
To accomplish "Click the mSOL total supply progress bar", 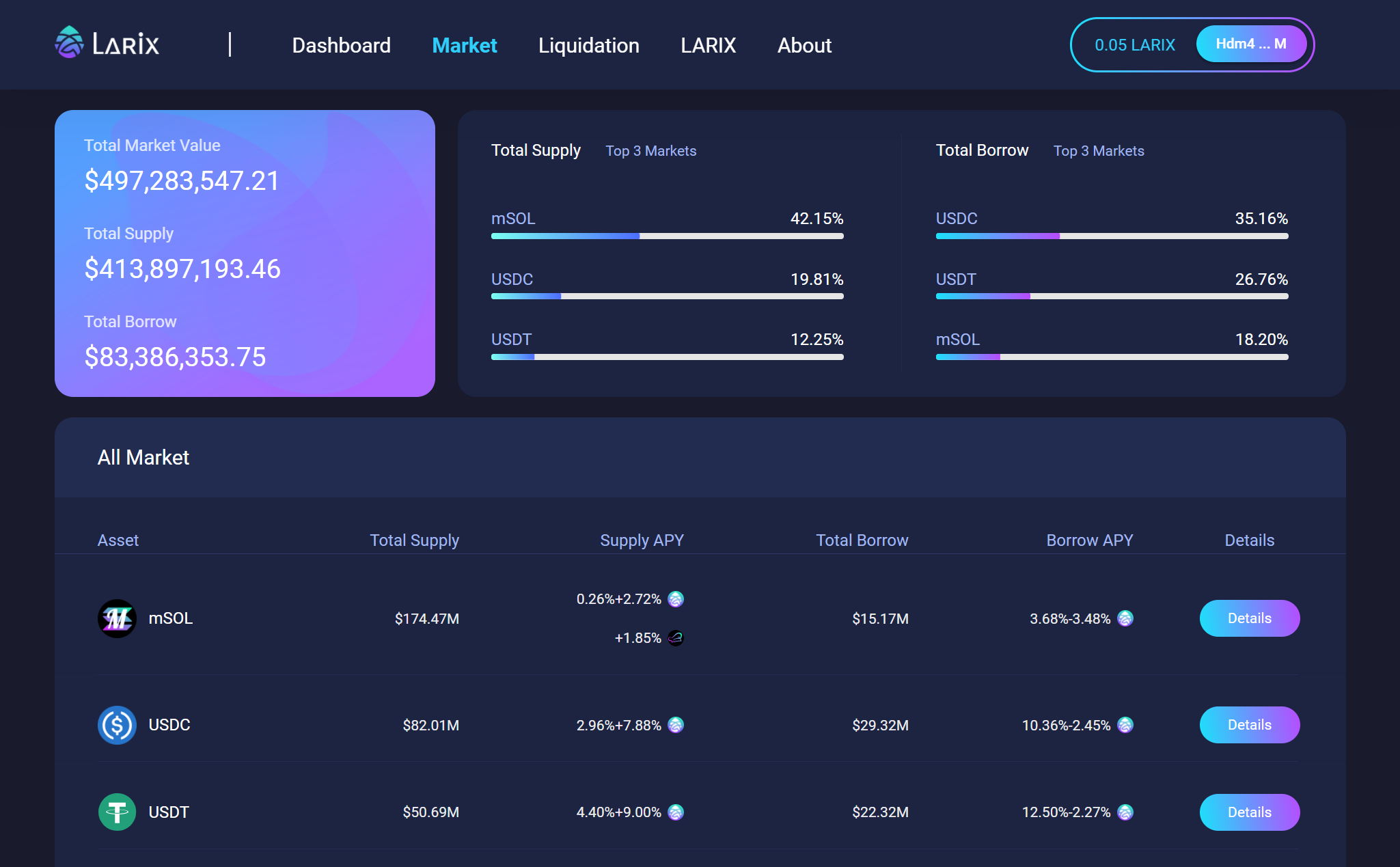I will tap(667, 236).
